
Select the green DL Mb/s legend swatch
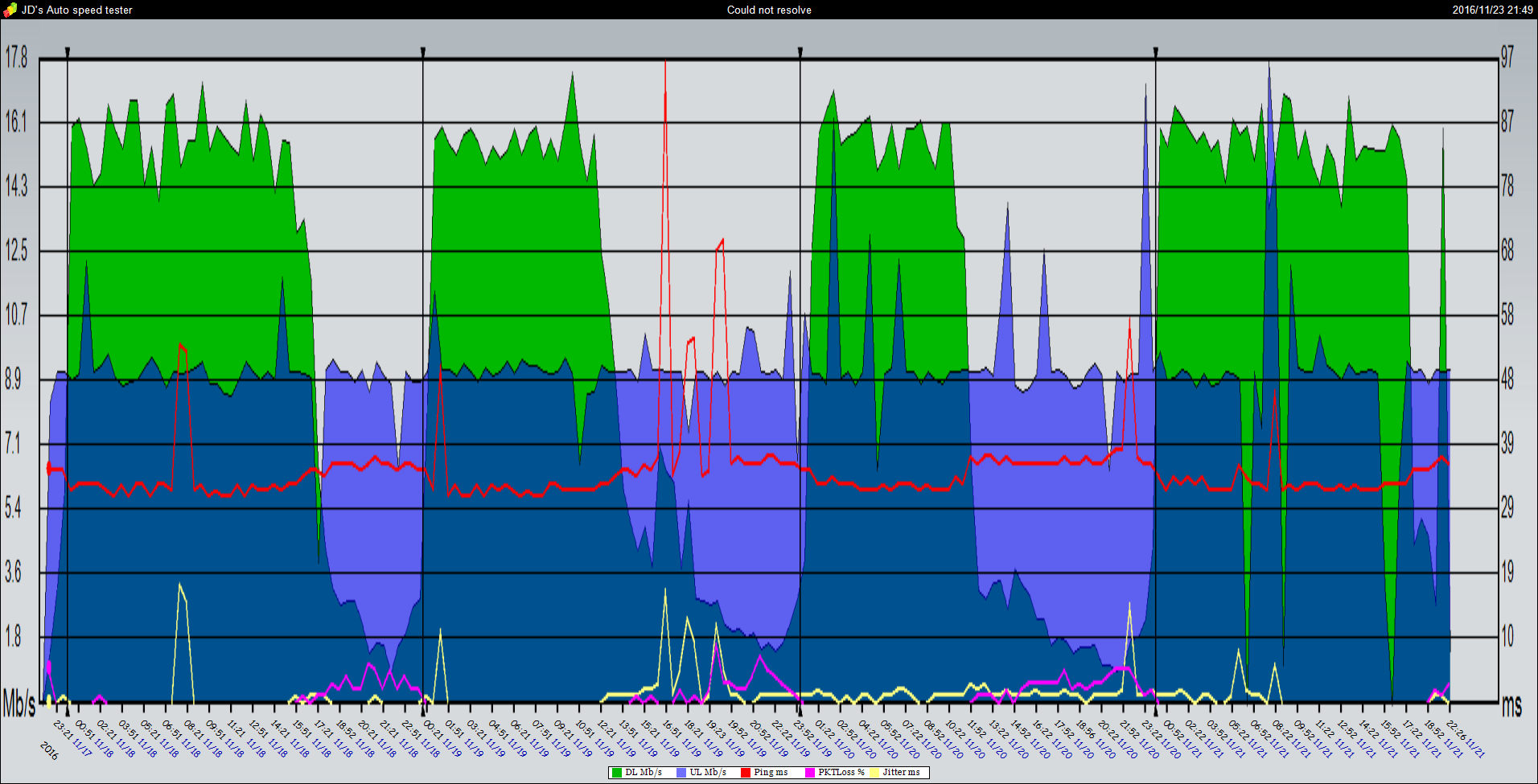[615, 772]
